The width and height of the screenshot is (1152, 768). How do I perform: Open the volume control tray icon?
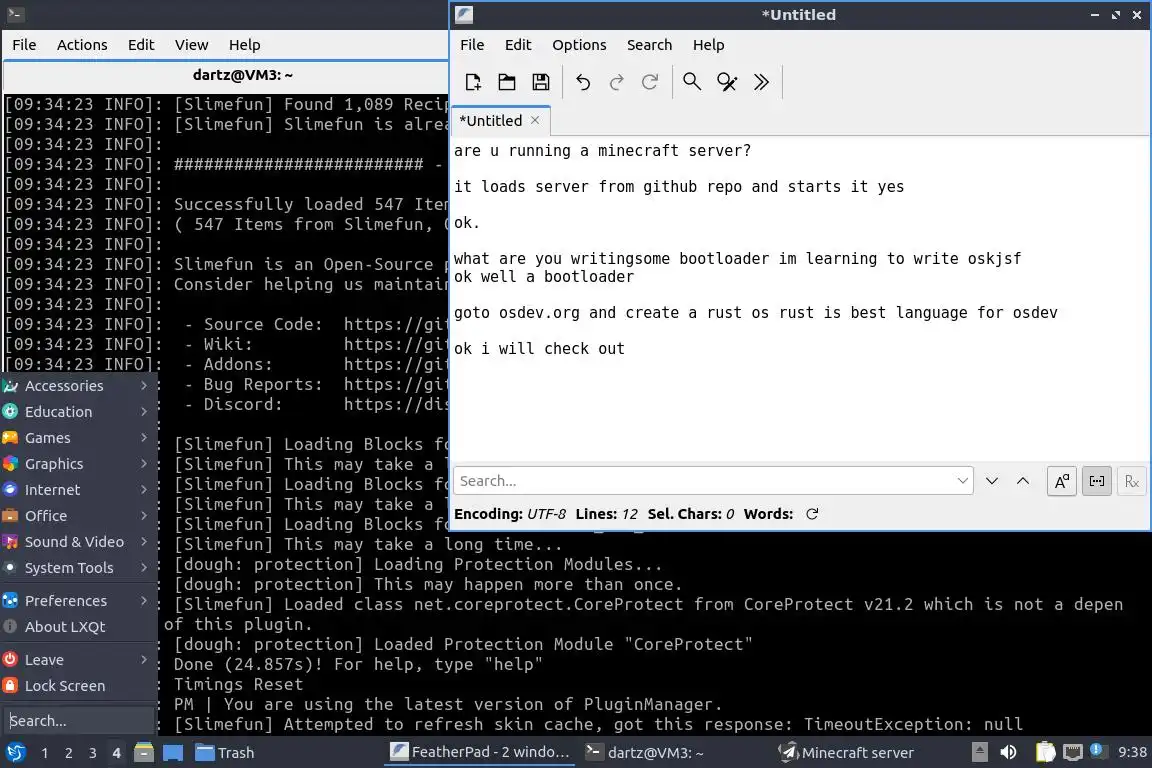click(1009, 753)
